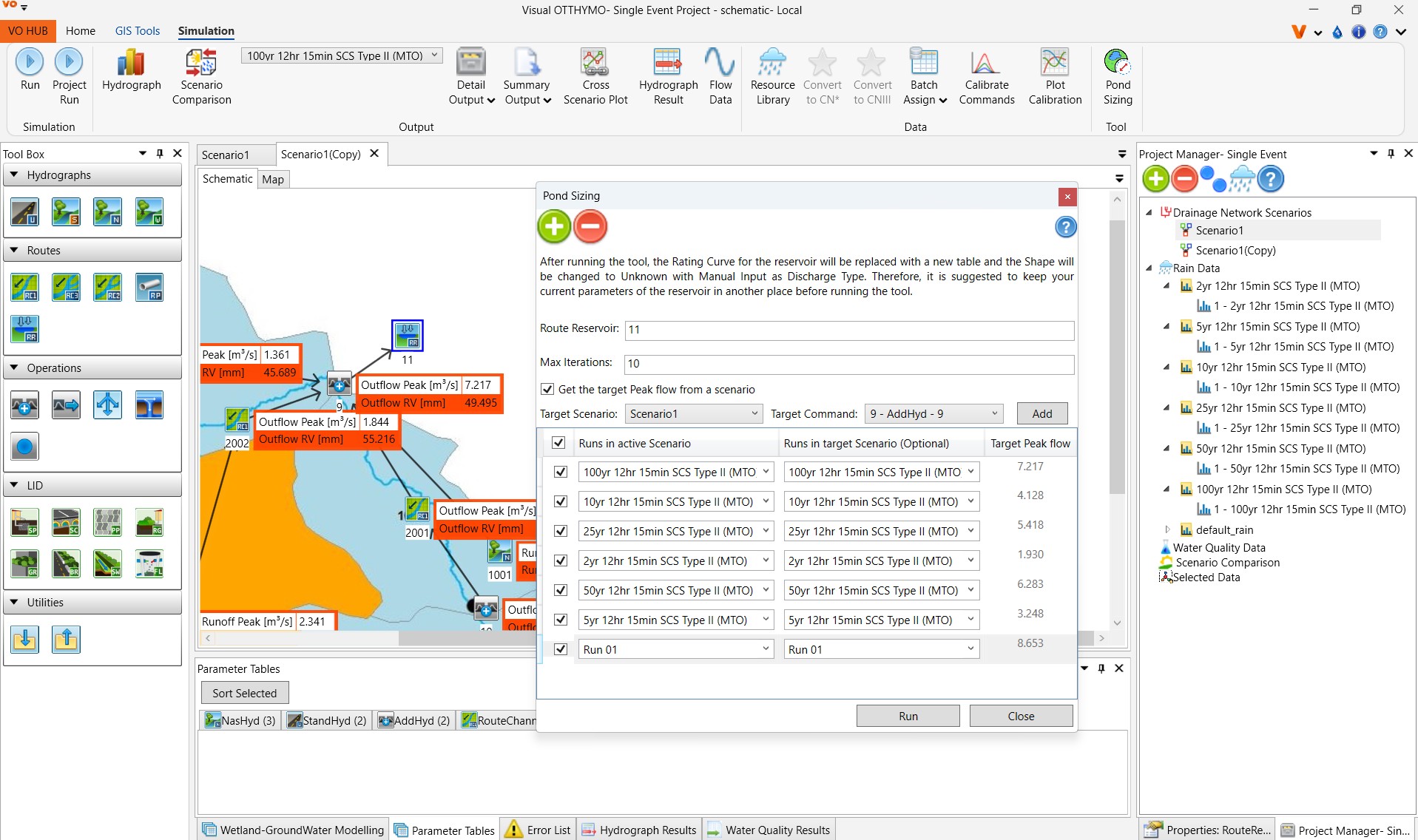Viewport: 1418px width, 840px height.
Task: Click Close in Pond Sizing dialog
Action: tap(1021, 716)
